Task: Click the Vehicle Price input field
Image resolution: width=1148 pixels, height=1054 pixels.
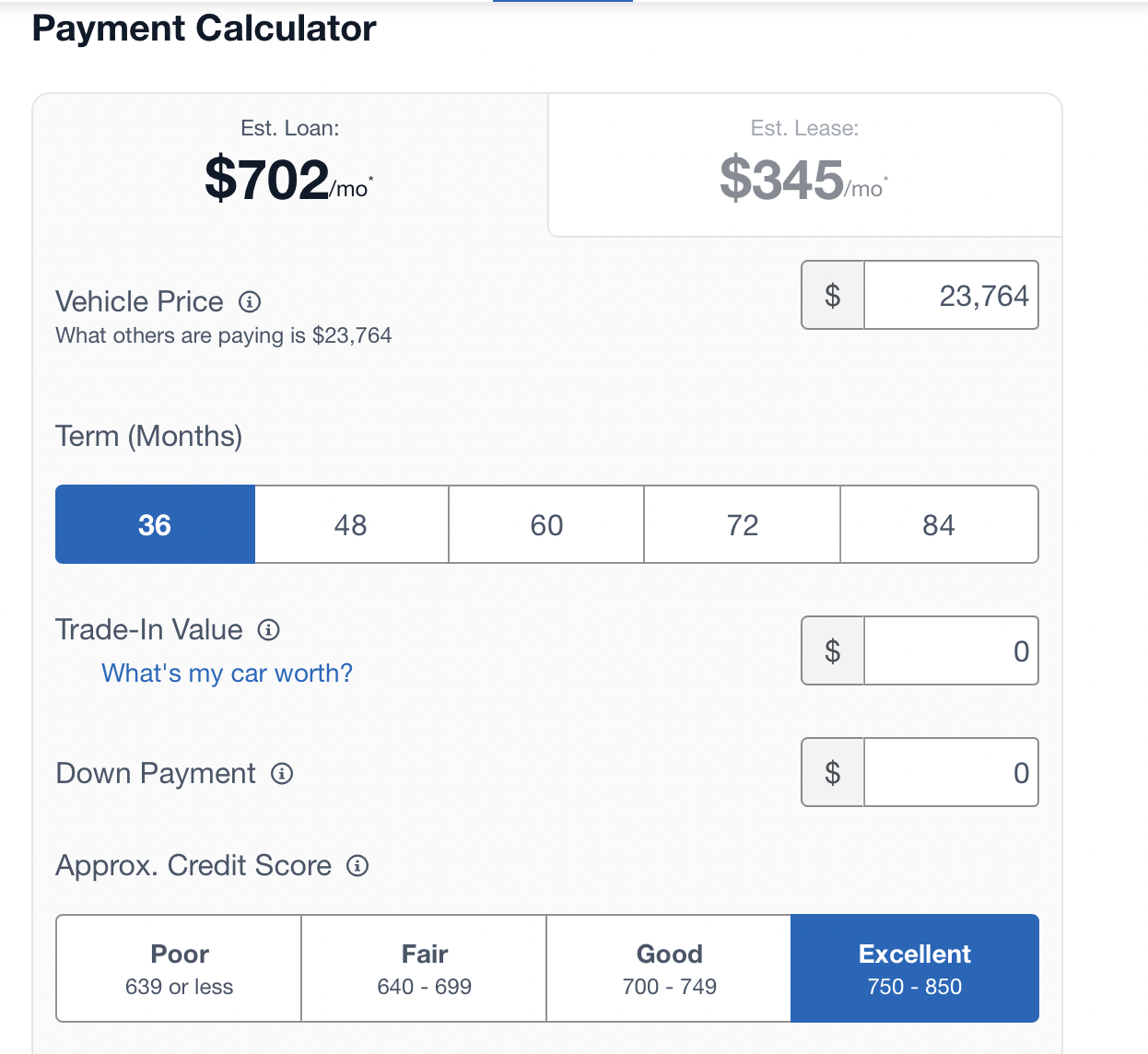Action: (x=950, y=296)
